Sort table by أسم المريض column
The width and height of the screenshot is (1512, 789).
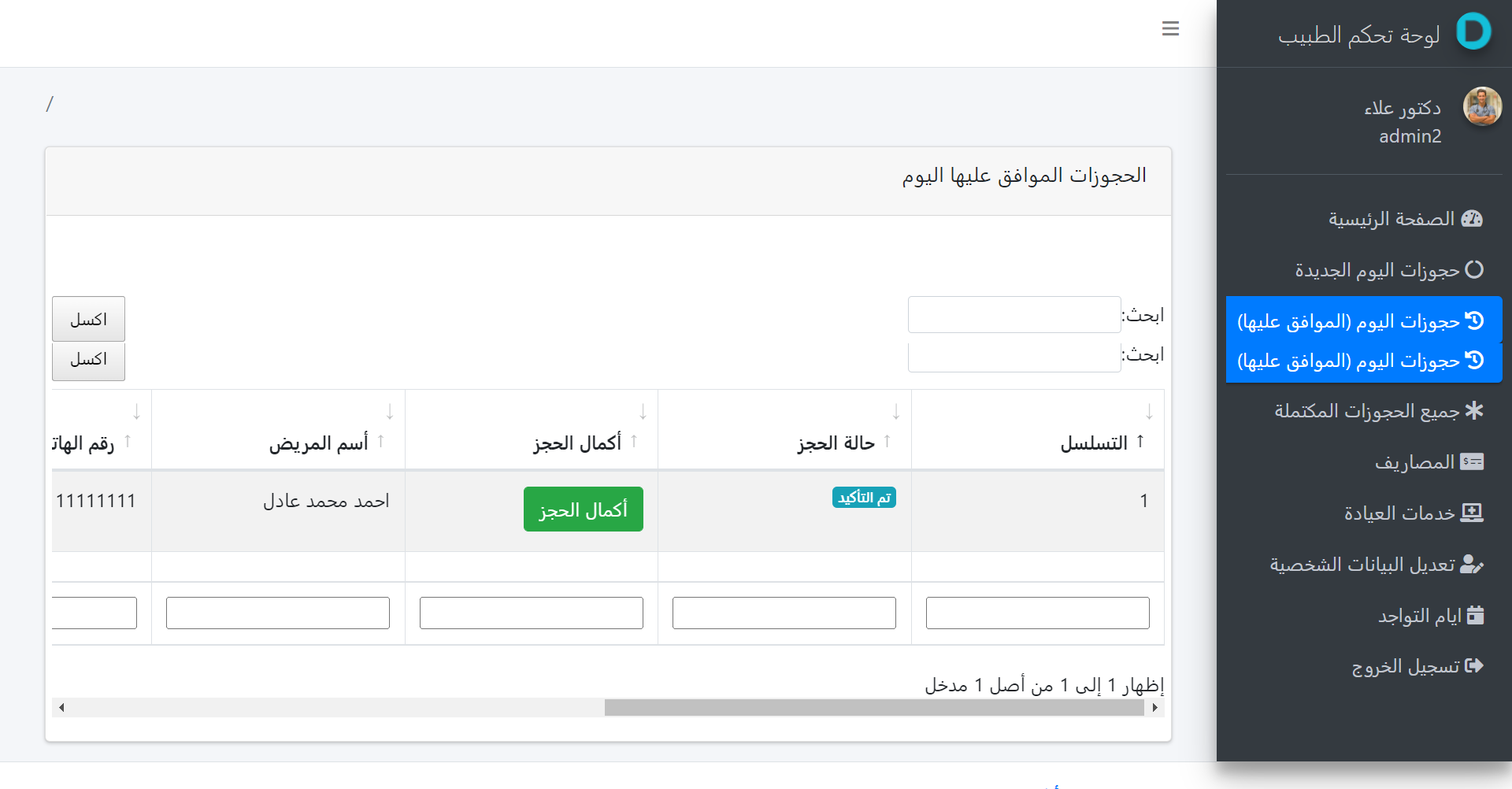coord(318,443)
